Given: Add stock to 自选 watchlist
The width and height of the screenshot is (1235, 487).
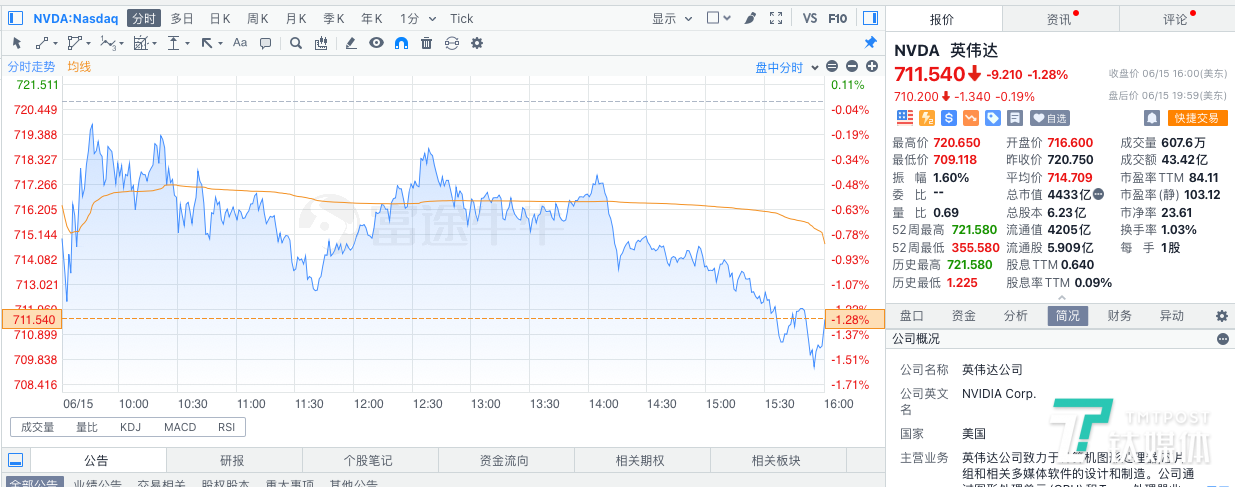Looking at the screenshot, I should coord(1050,118).
